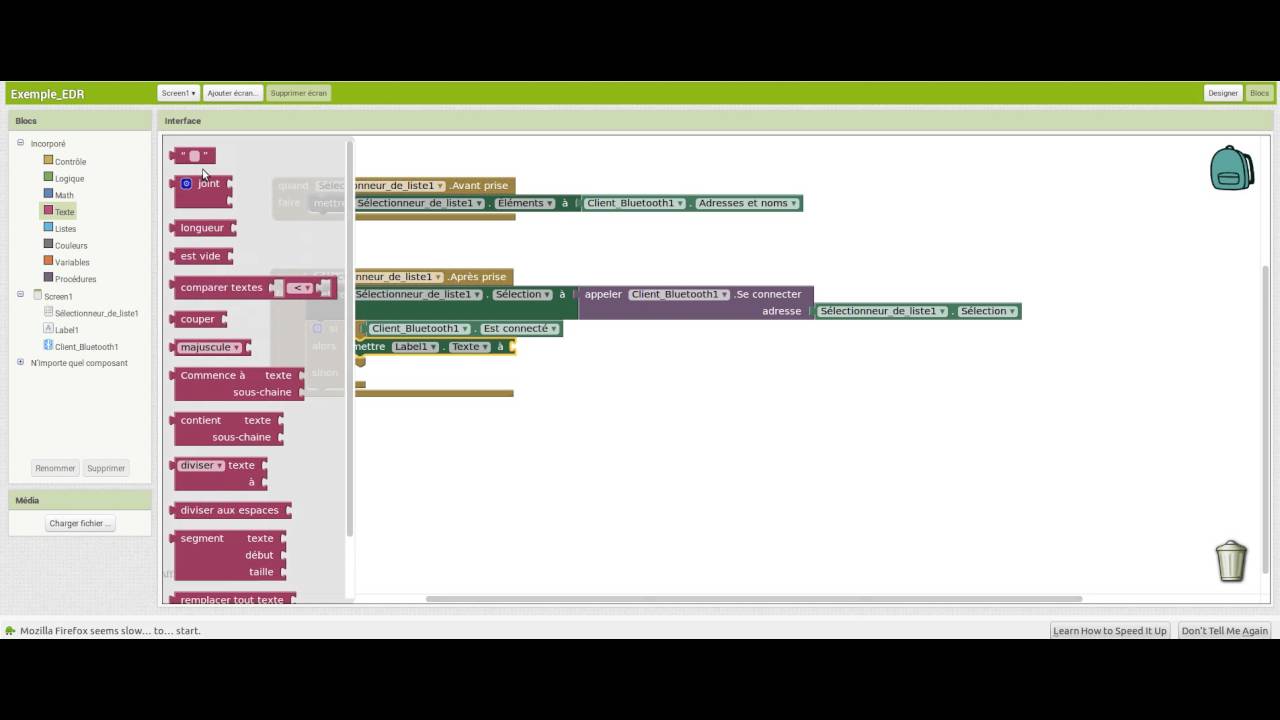Click the trash can icon

pos(1231,561)
